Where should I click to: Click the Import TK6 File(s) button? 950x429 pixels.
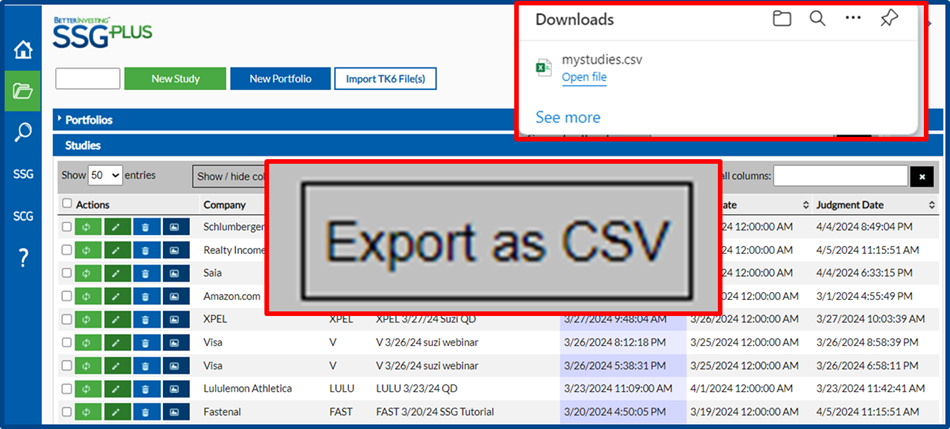coord(385,79)
